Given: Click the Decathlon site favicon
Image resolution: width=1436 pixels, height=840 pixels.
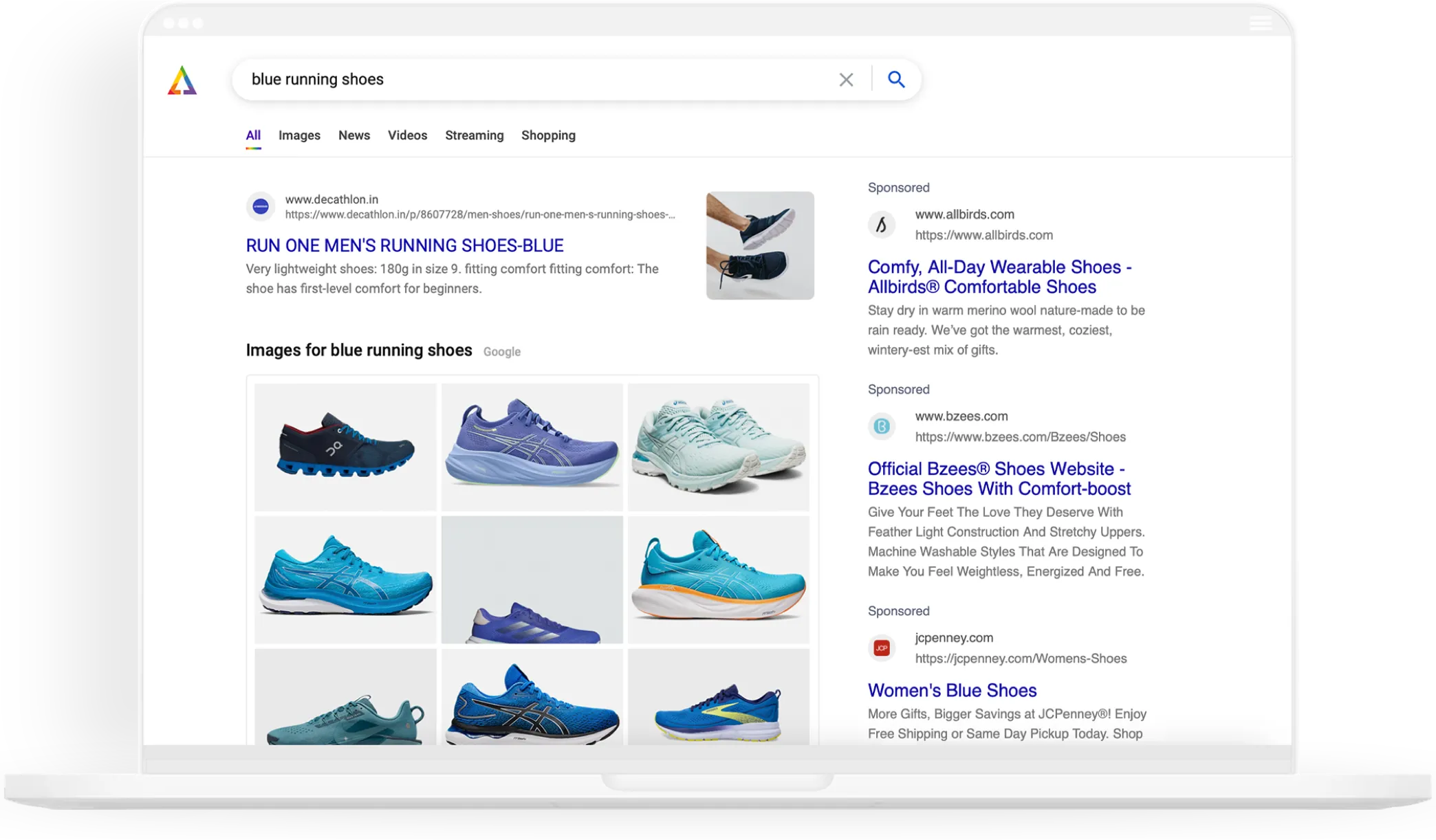Looking at the screenshot, I should point(261,206).
